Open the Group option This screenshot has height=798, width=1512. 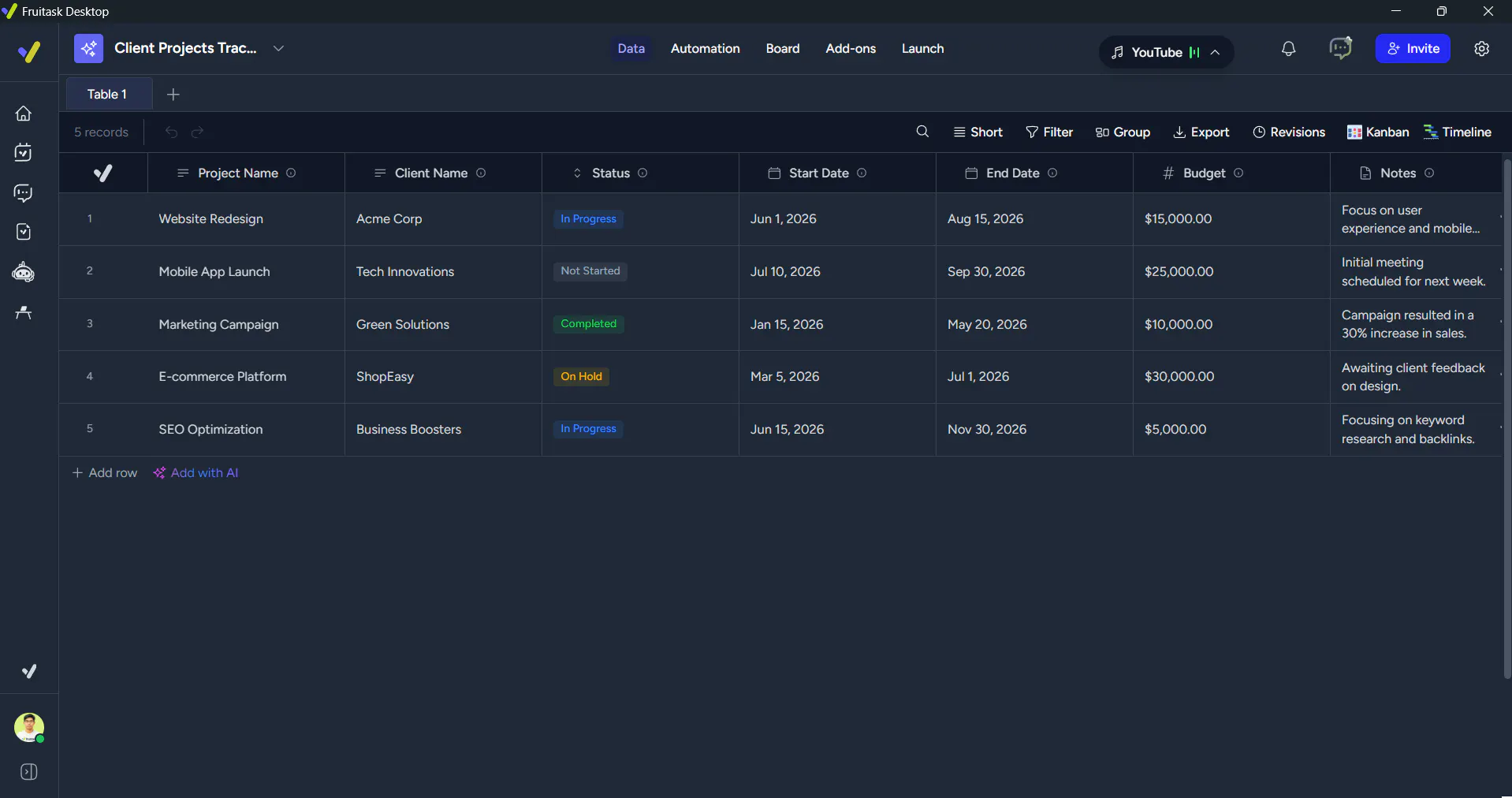click(1123, 132)
